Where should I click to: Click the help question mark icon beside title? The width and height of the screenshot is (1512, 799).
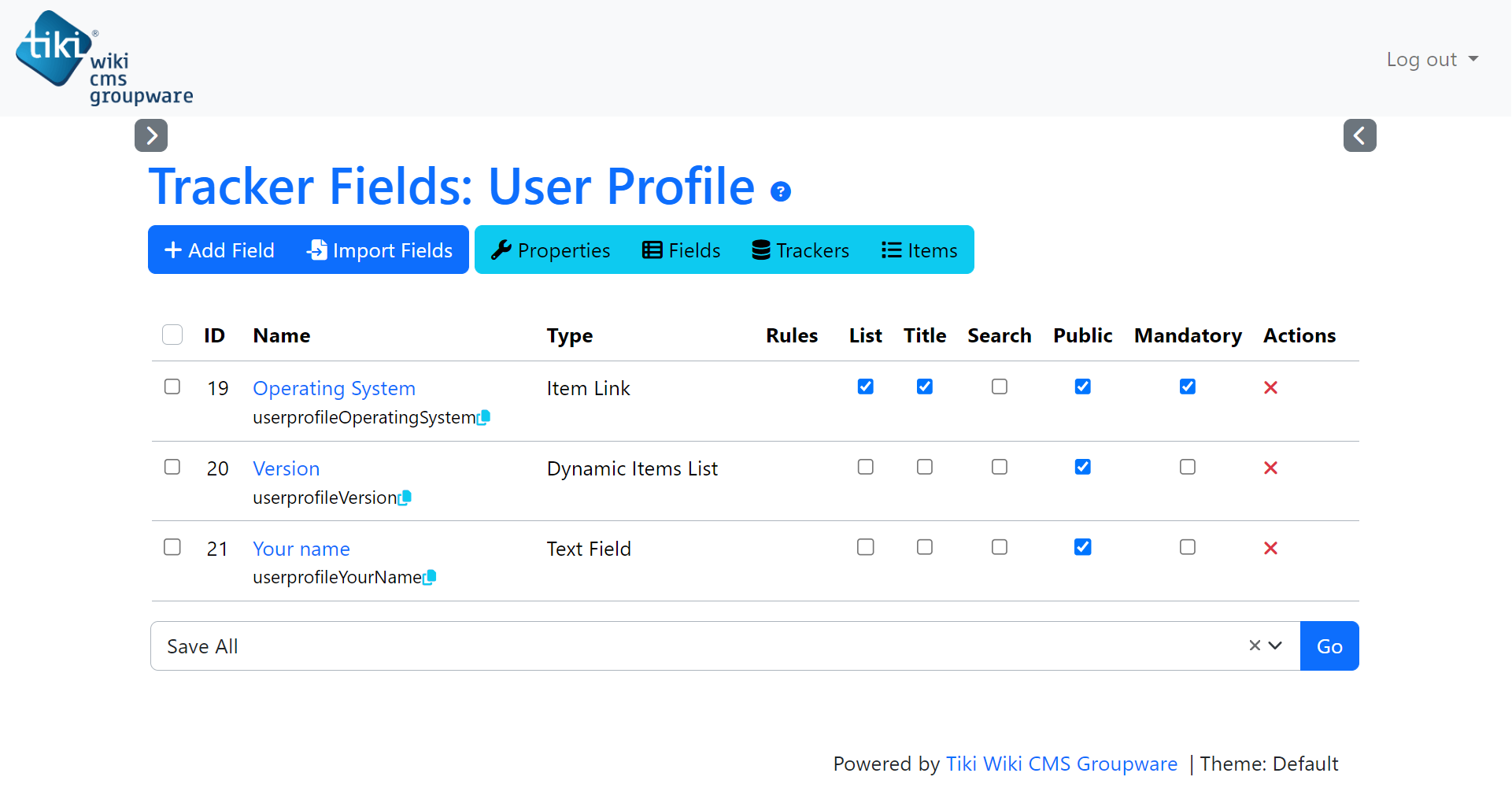[x=780, y=191]
